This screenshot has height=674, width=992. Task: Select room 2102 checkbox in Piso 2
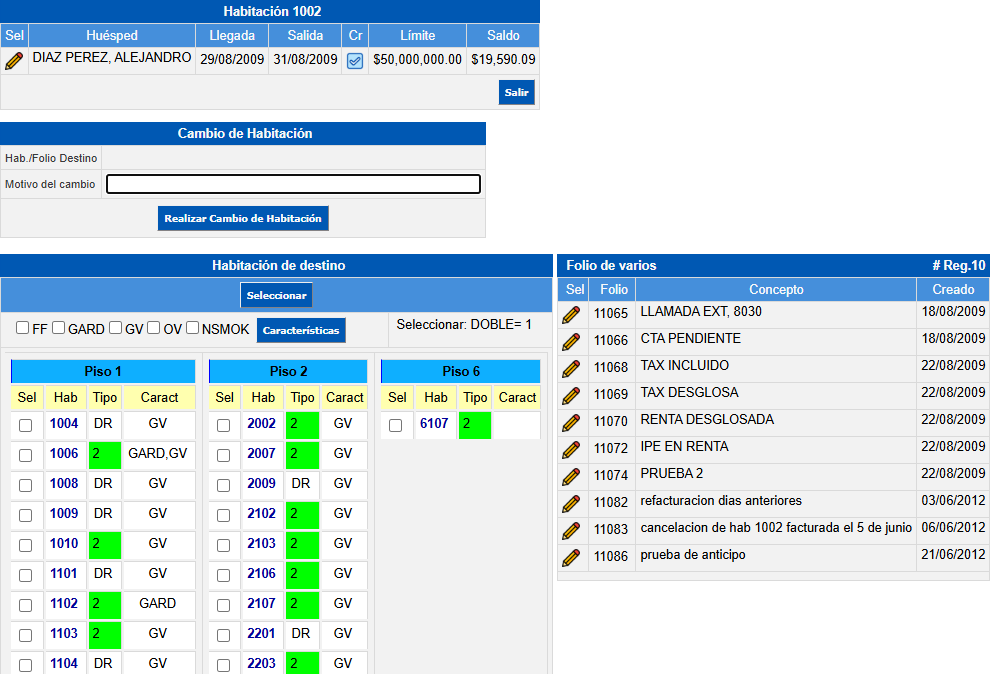click(223, 515)
